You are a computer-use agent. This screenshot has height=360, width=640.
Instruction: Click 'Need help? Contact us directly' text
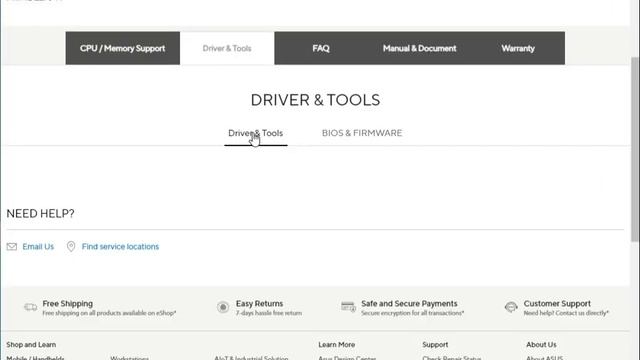pos(566,313)
